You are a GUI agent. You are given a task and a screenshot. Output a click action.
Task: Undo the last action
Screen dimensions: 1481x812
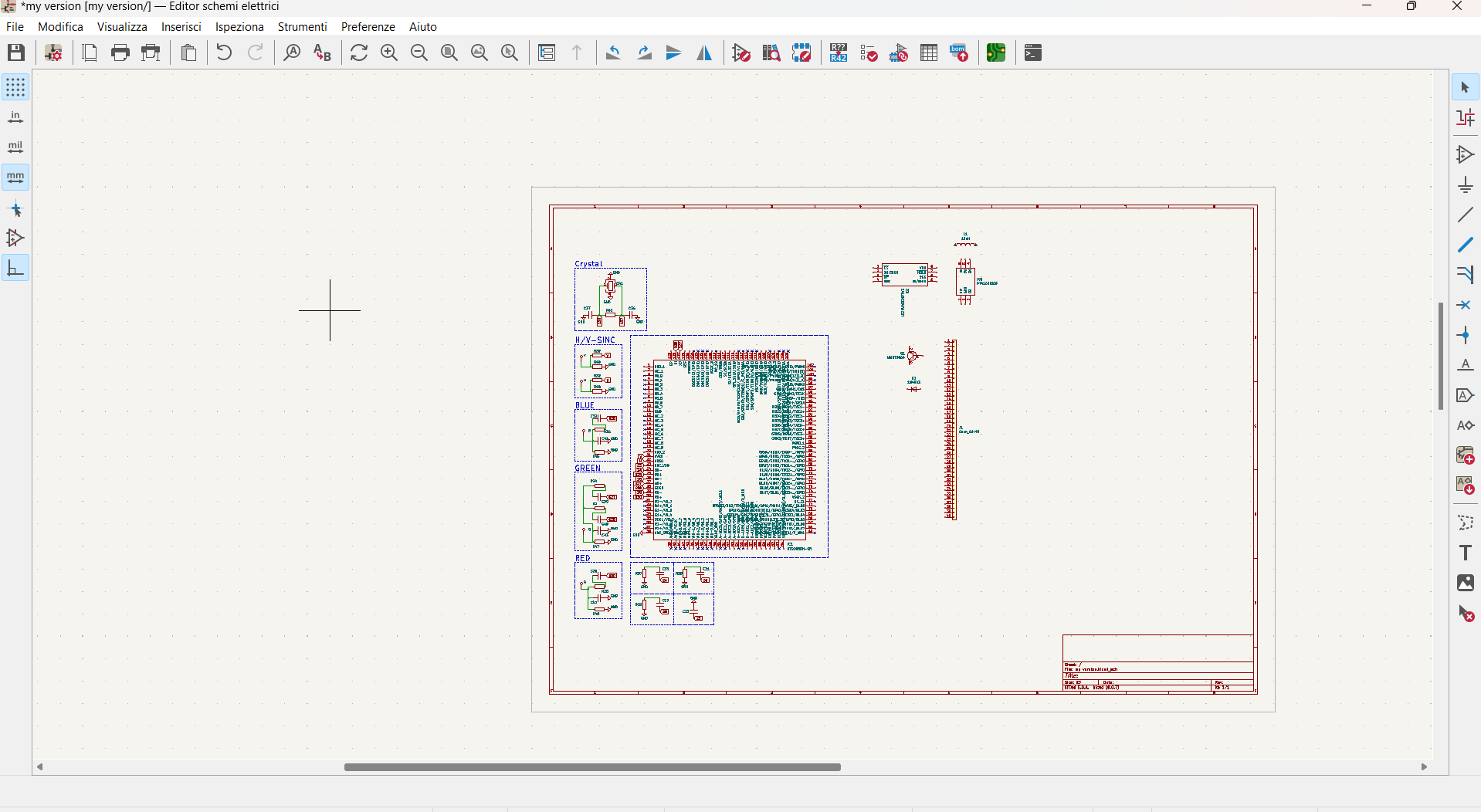pos(224,52)
